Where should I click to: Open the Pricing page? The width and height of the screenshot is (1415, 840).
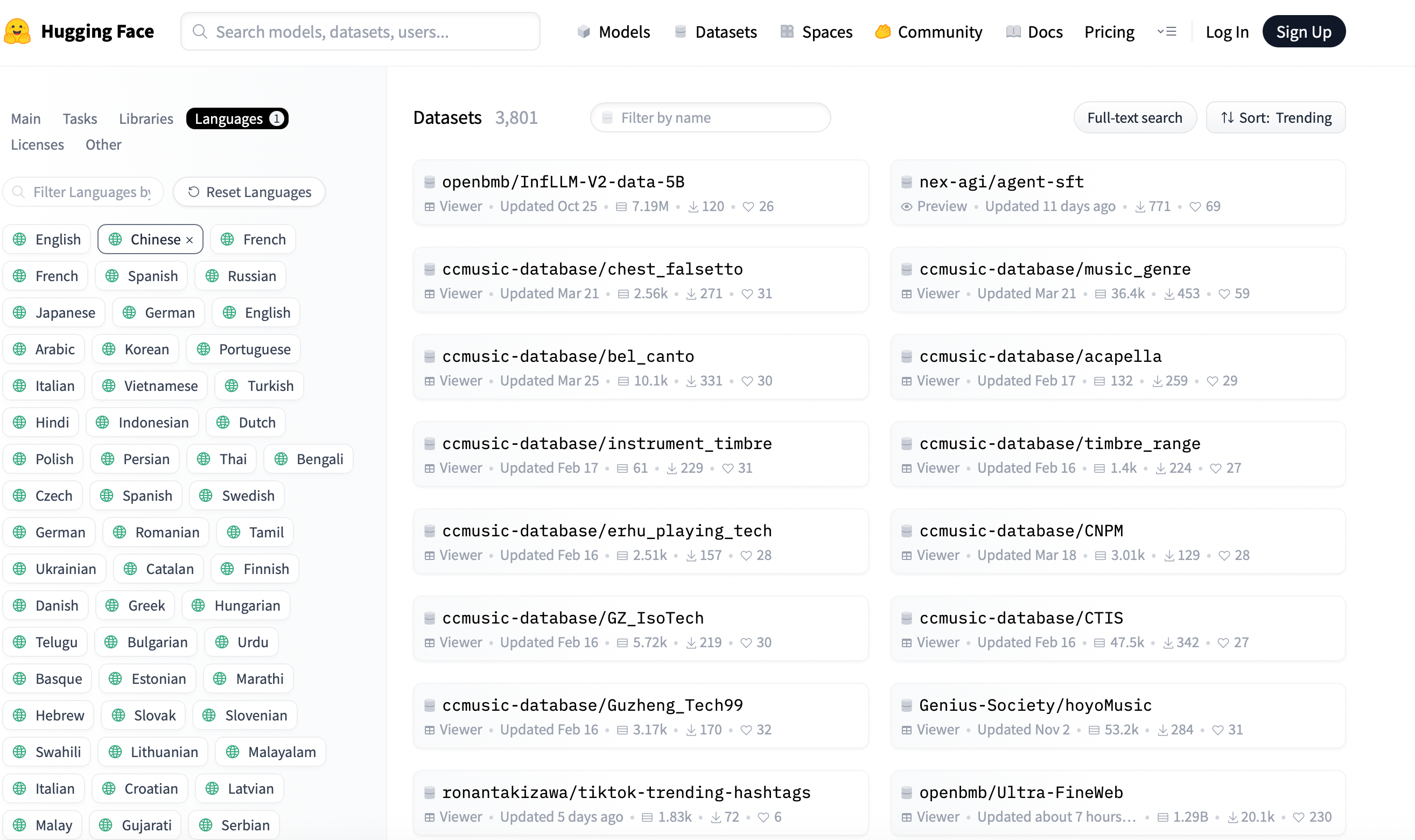1109,32
